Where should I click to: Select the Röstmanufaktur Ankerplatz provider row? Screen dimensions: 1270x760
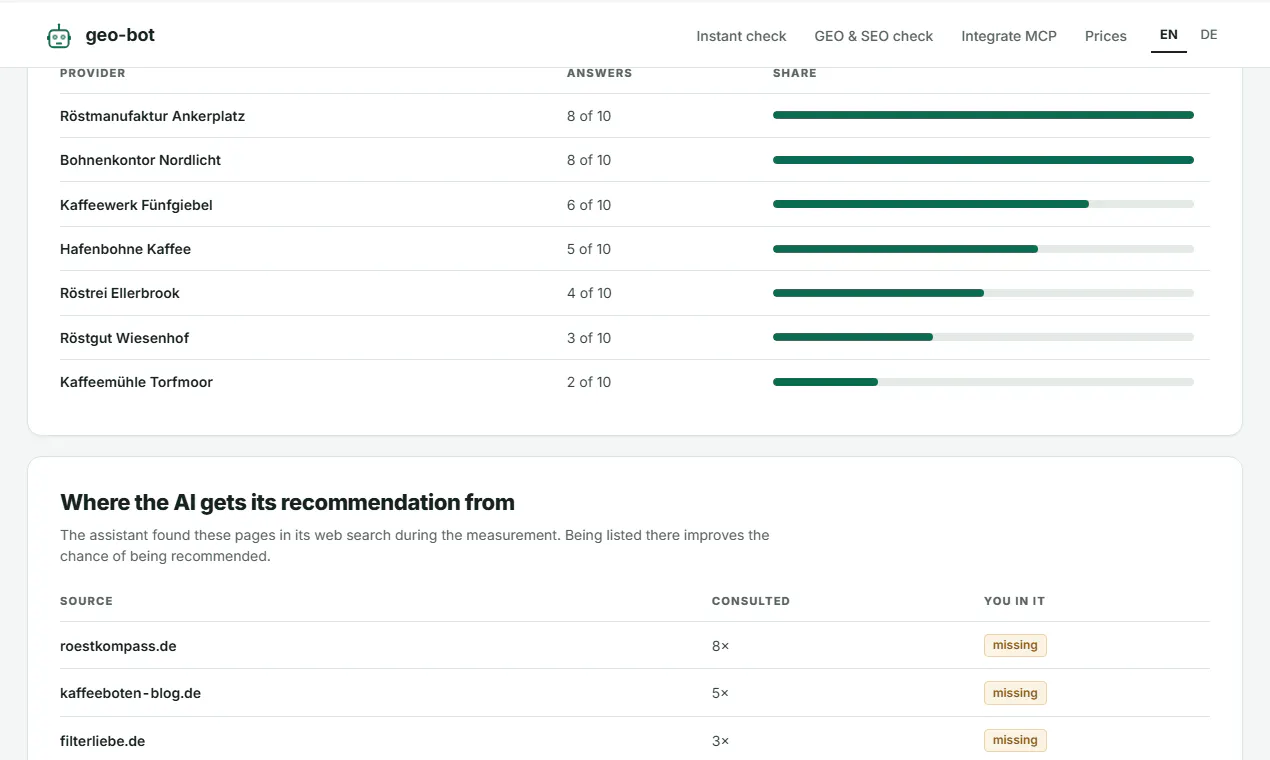[635, 116]
